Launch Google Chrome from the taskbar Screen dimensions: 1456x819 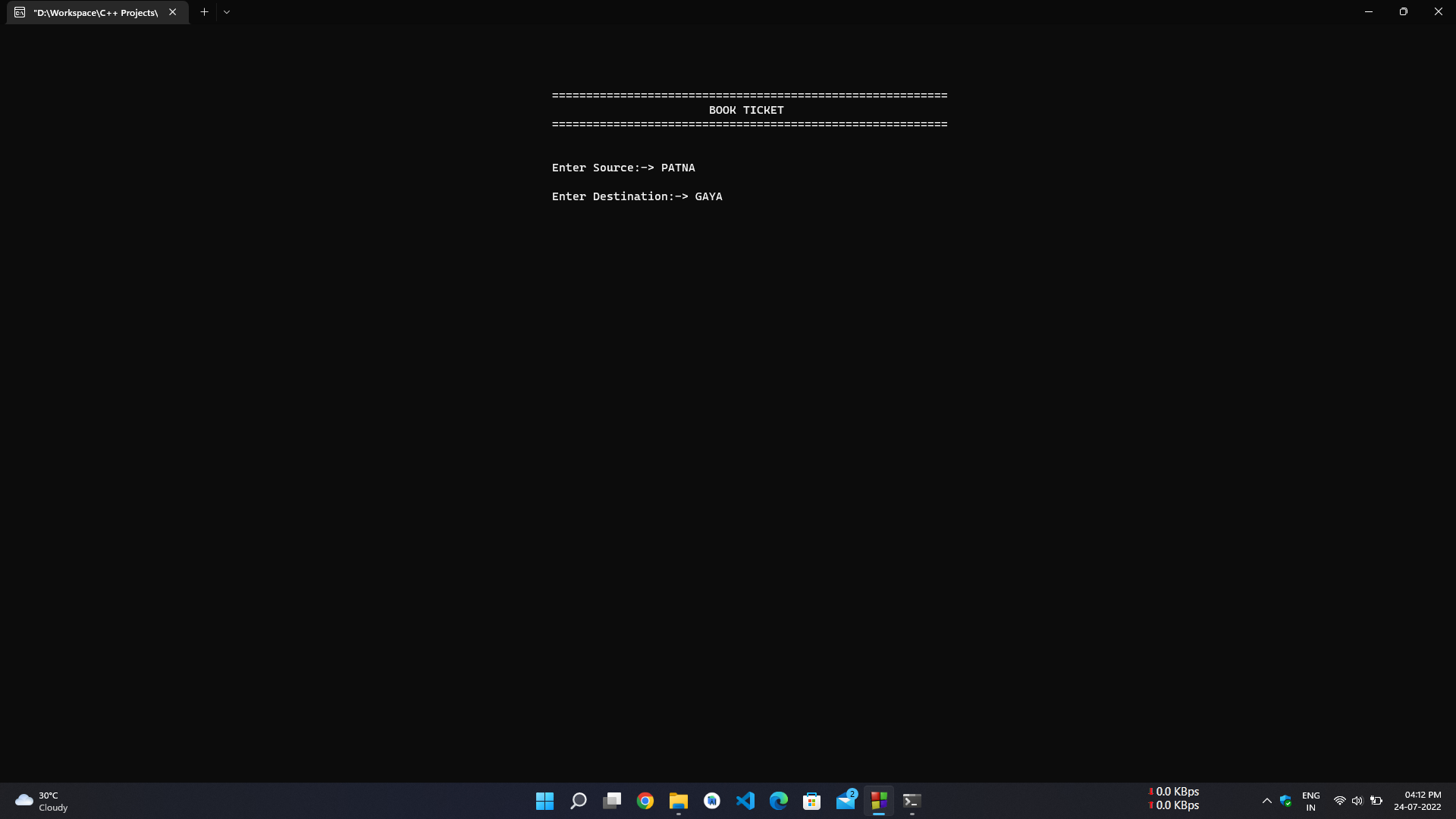[x=645, y=801]
